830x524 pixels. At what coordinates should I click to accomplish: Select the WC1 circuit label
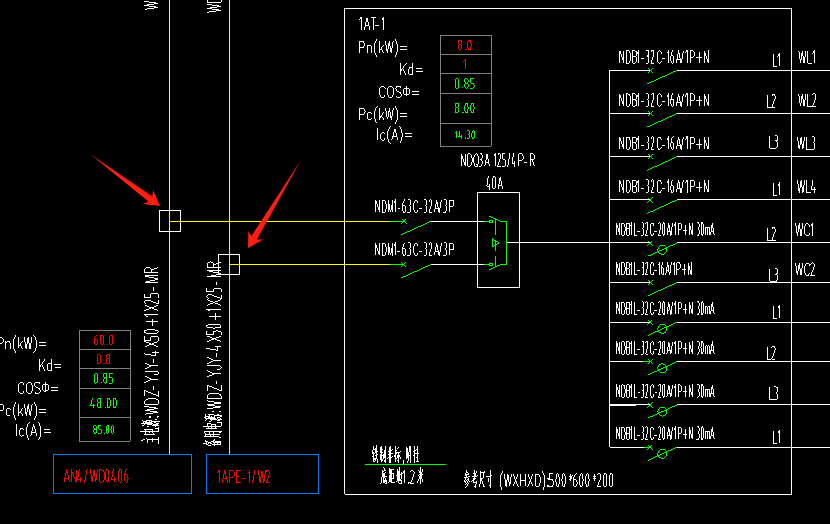pos(804,229)
